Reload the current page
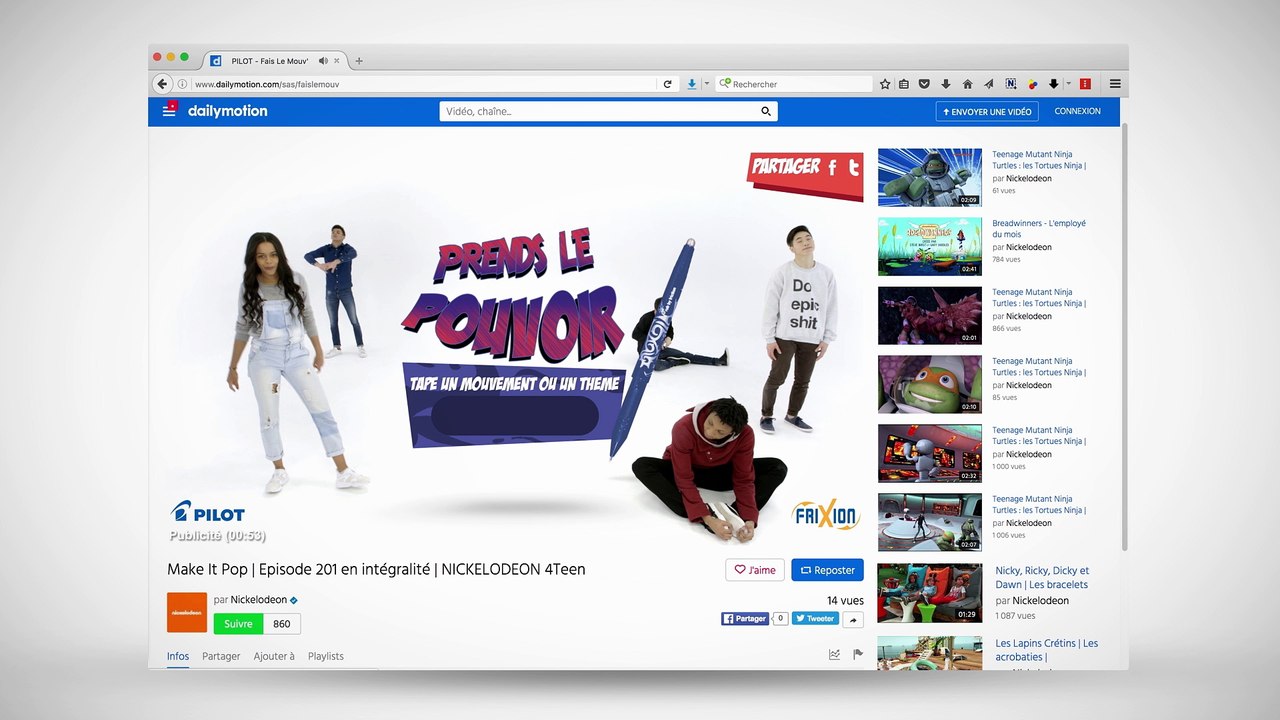 (667, 84)
